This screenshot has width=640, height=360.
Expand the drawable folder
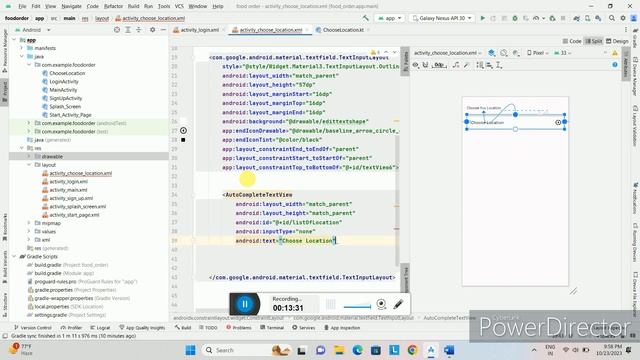[x=29, y=157]
